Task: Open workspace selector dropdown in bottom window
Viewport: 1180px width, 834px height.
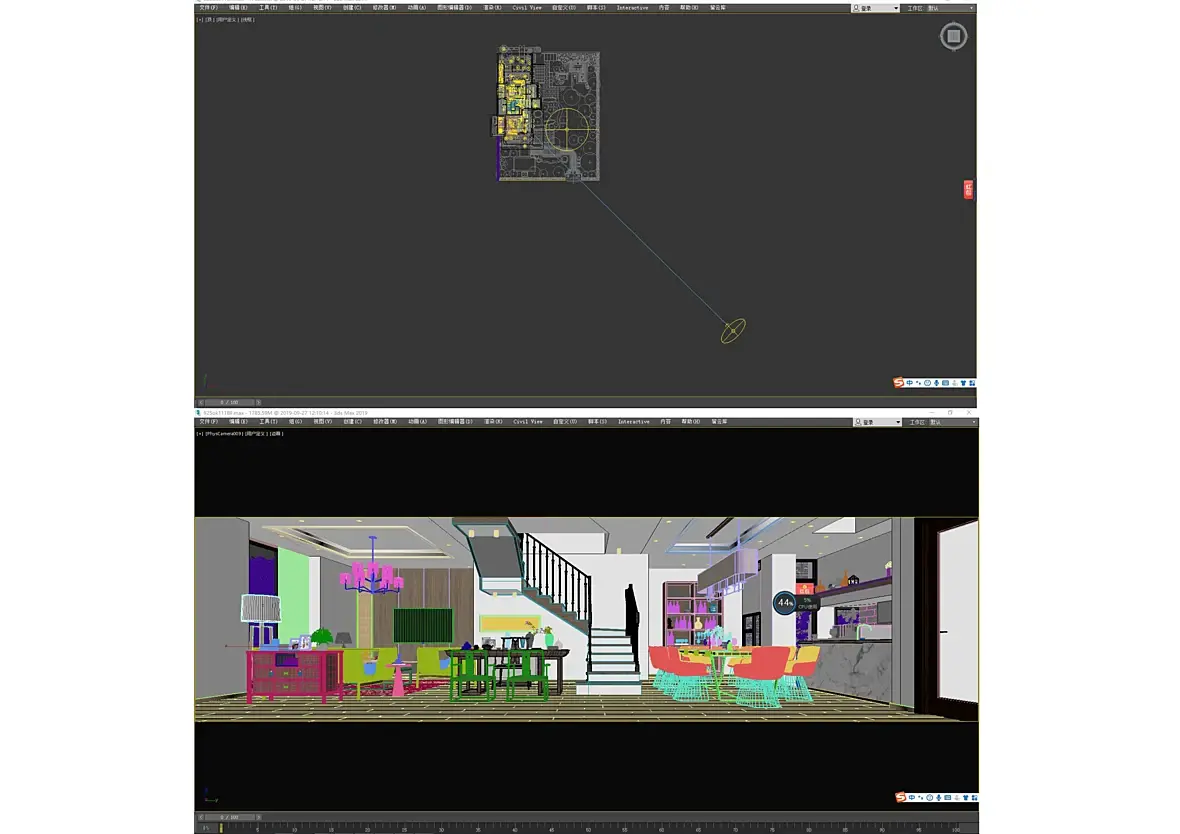Action: [953, 422]
